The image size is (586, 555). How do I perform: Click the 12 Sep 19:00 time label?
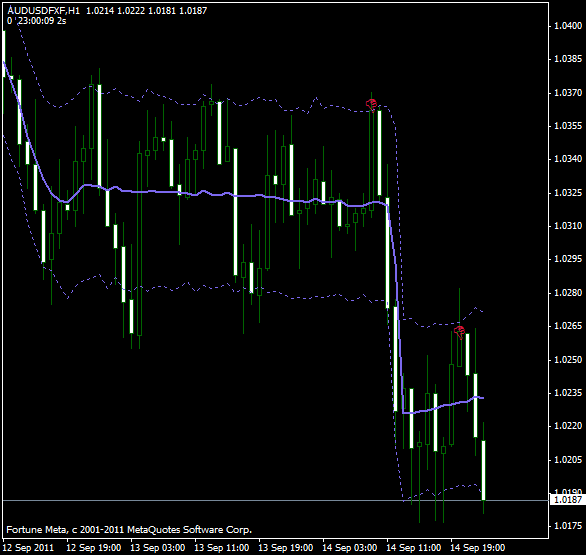[x=93, y=548]
